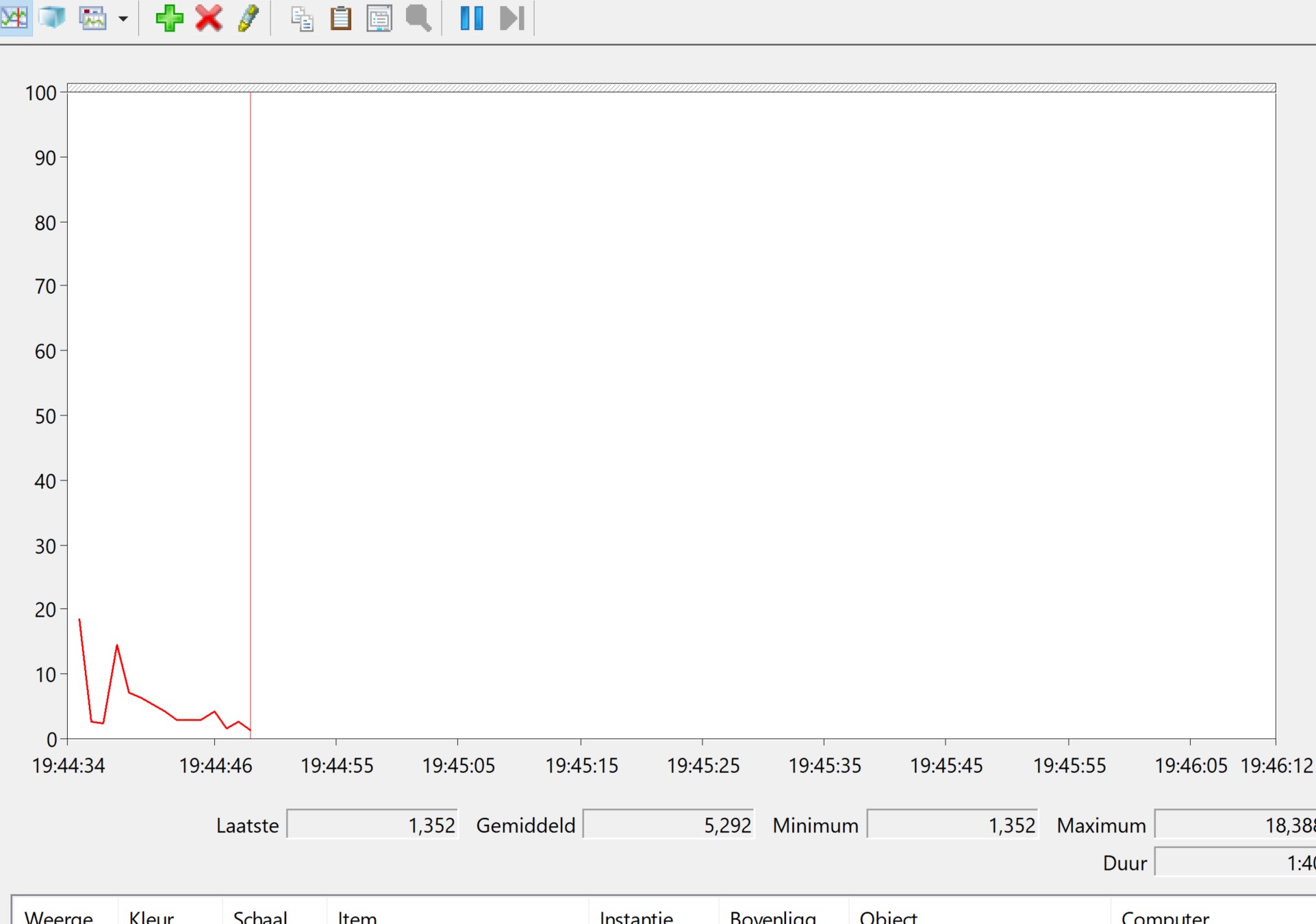The height and width of the screenshot is (924, 1316).
Task: Click the Laatste value field
Action: pyautogui.click(x=372, y=825)
